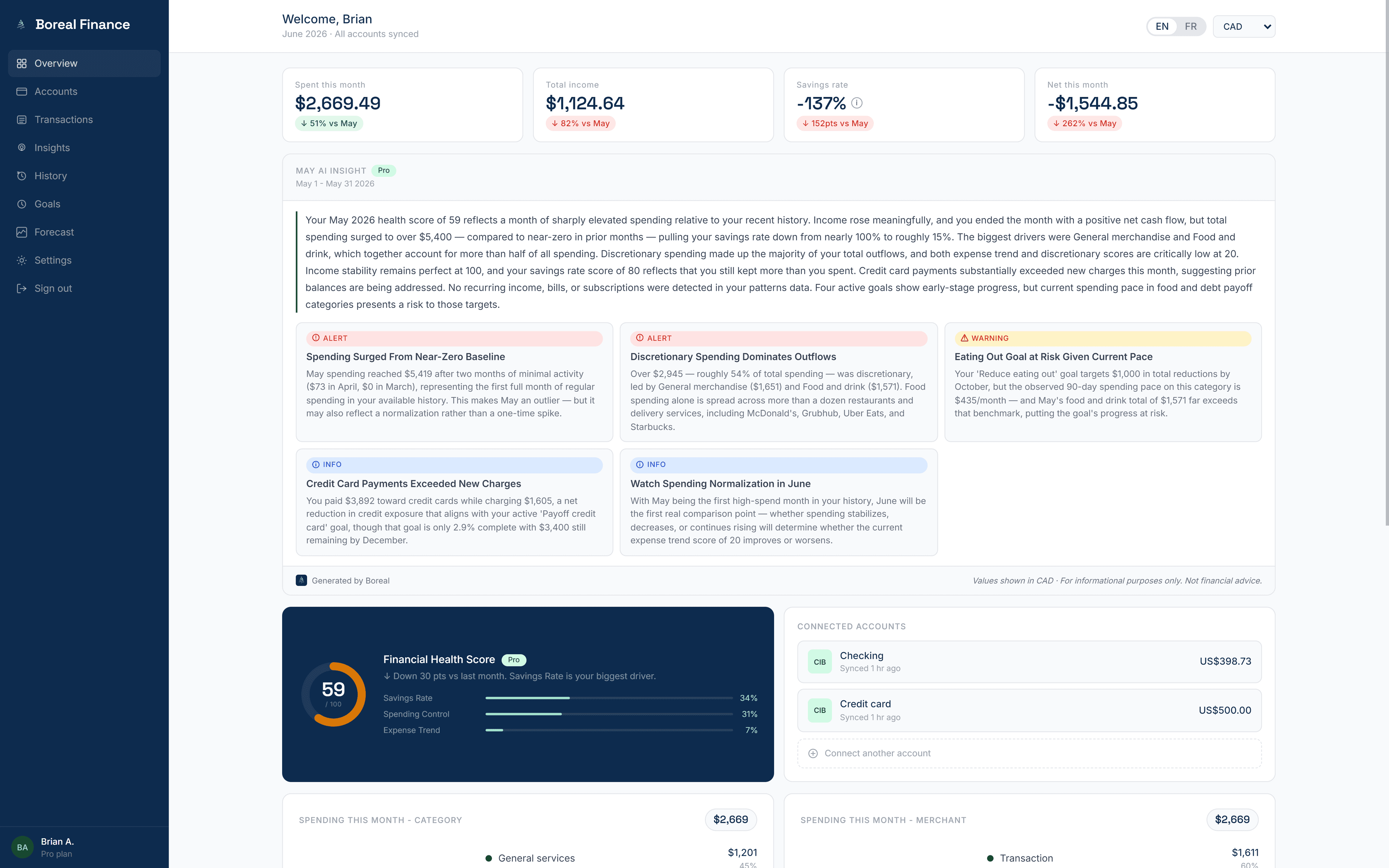Click Connect another account
Screen dimensions: 1389x868
[x=1029, y=753]
